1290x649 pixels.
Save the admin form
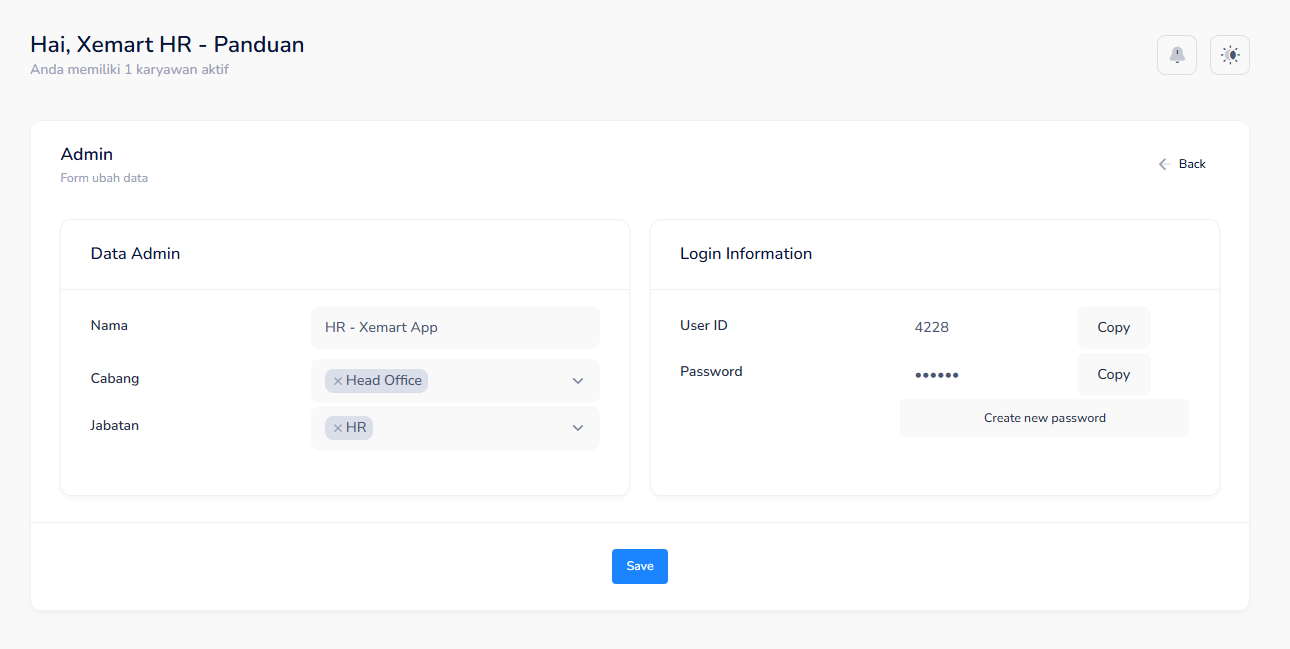[x=639, y=566]
